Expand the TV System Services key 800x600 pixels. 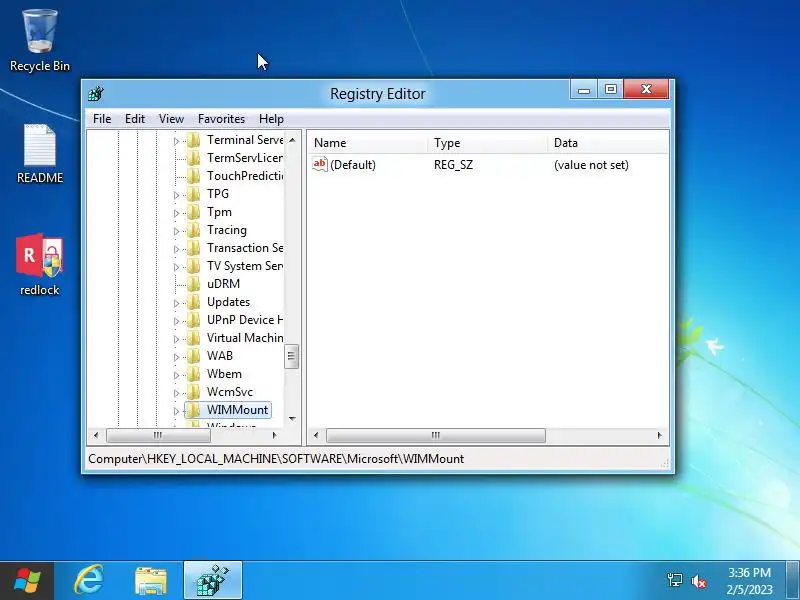(x=177, y=267)
